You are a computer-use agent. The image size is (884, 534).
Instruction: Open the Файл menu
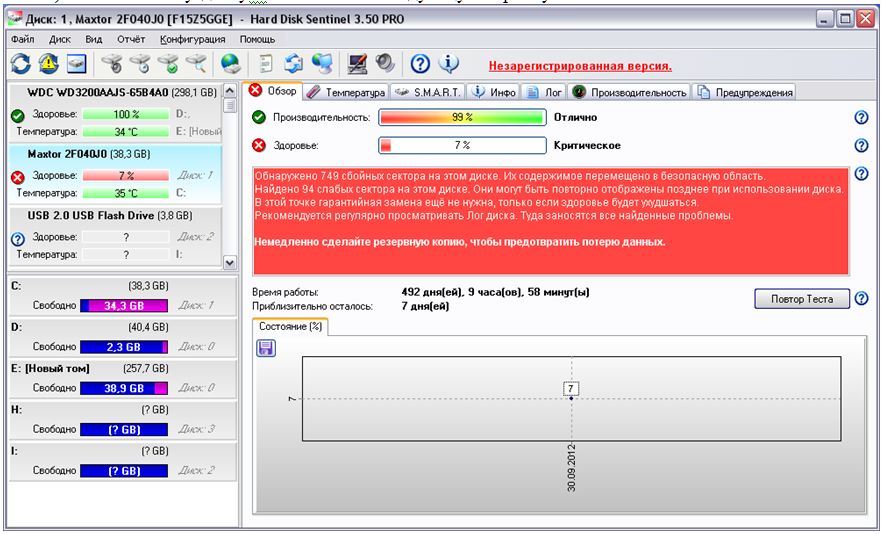23,39
